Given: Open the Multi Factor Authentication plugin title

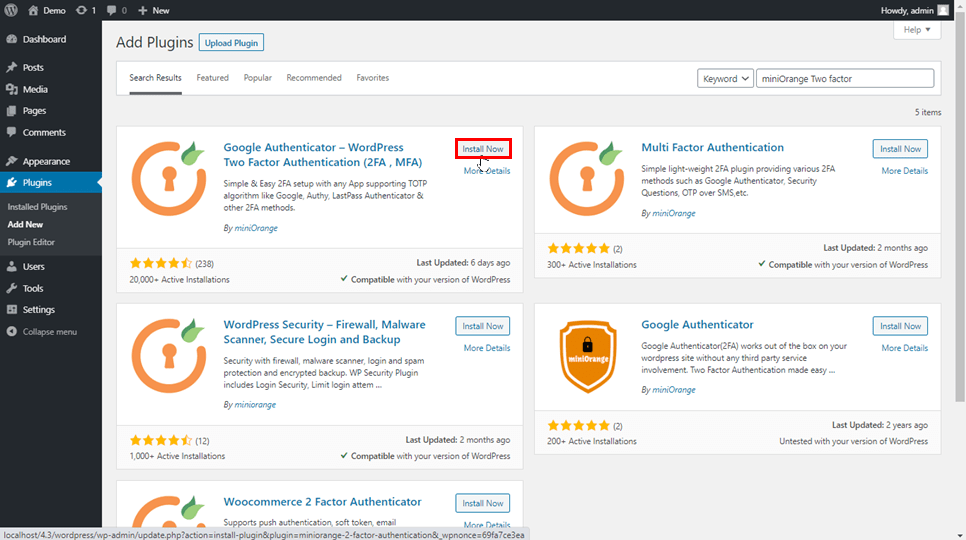Looking at the screenshot, I should point(712,148).
